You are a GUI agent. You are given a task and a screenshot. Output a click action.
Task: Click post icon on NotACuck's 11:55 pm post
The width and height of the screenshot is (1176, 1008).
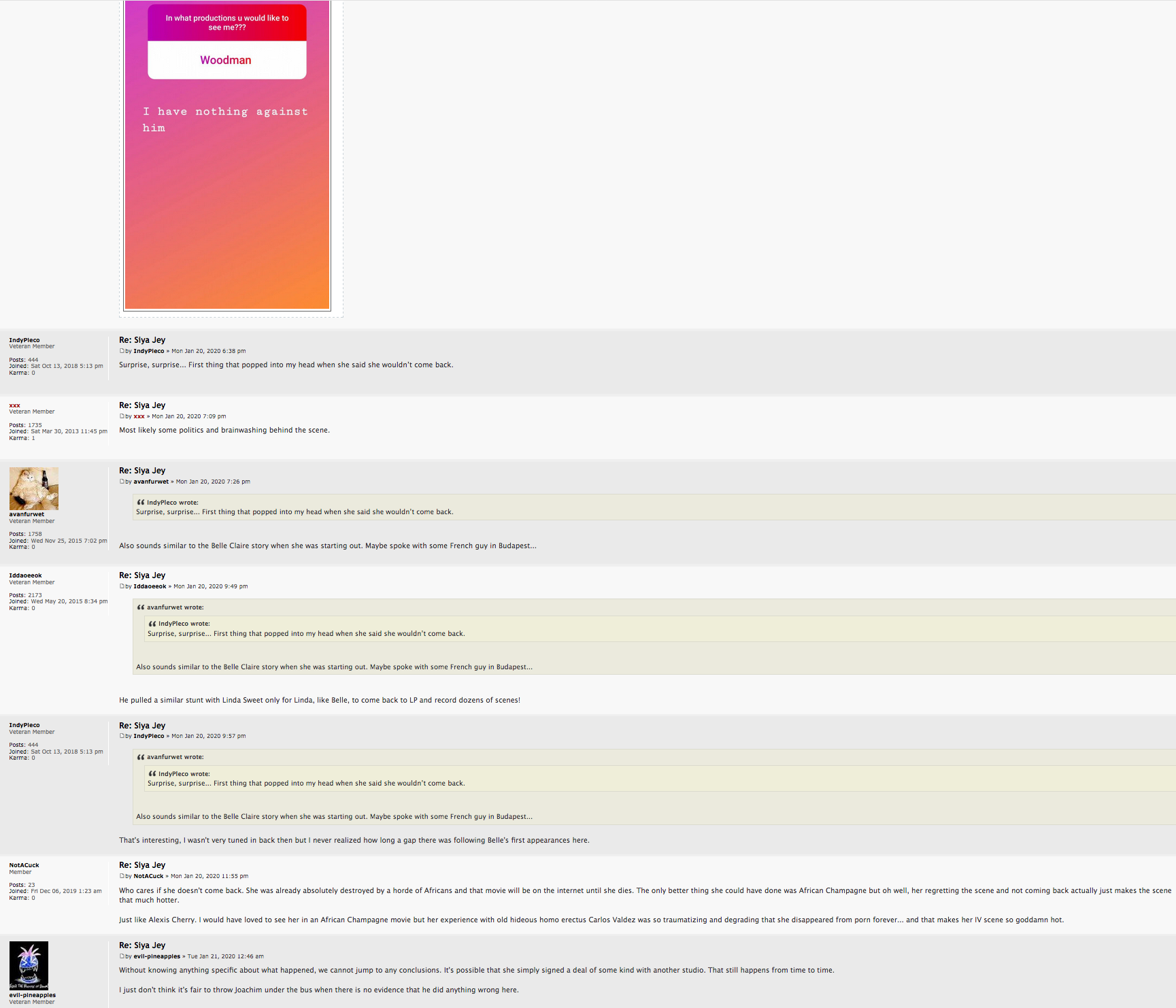click(122, 876)
